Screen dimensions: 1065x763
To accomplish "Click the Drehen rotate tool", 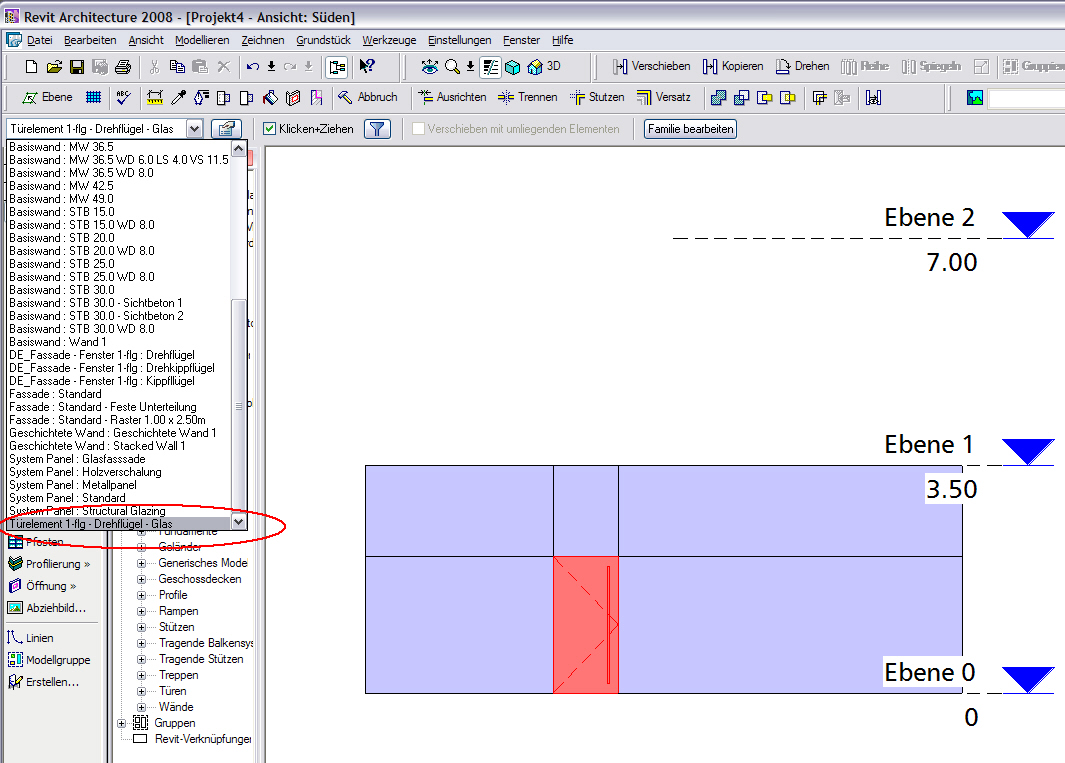I will click(x=803, y=67).
